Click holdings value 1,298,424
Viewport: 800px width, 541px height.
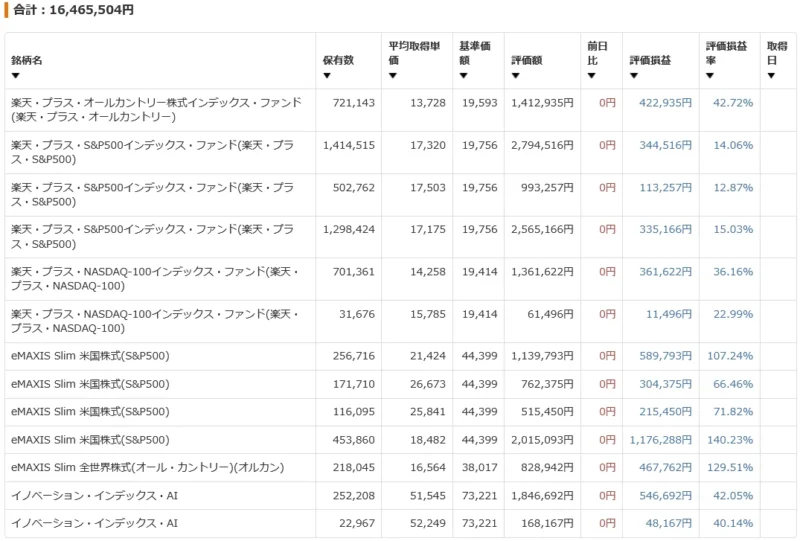tap(349, 229)
